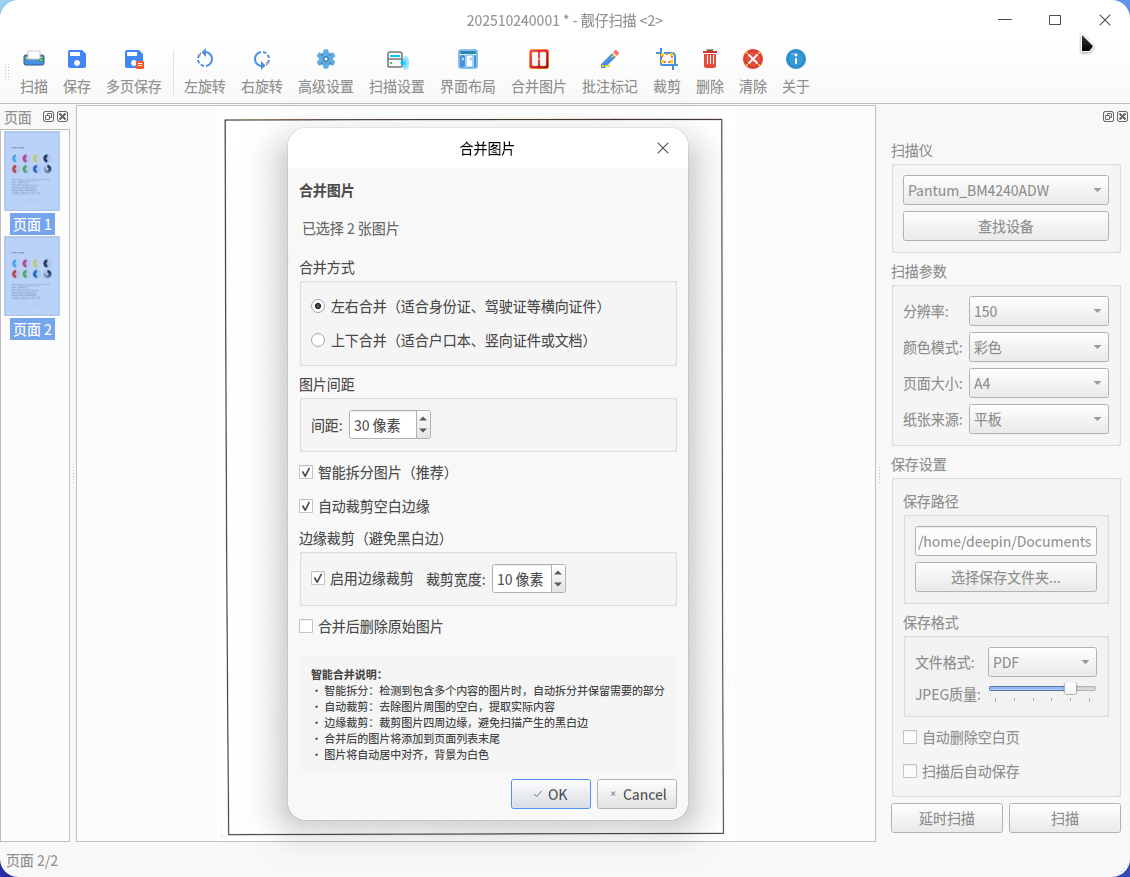Open 界面布局 layout options
The width and height of the screenshot is (1130, 877).
tap(468, 71)
